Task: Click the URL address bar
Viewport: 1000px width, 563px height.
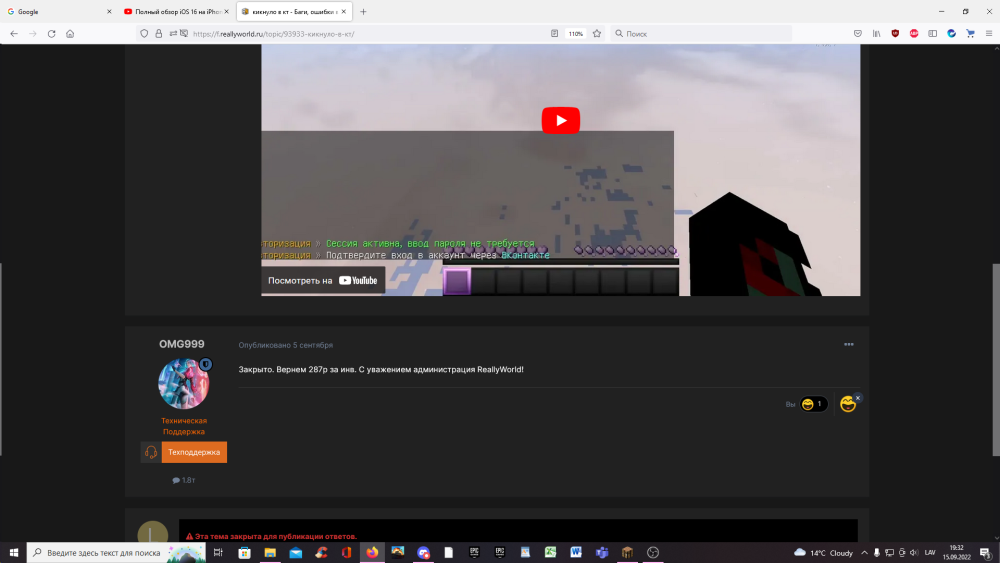Action: click(x=370, y=34)
